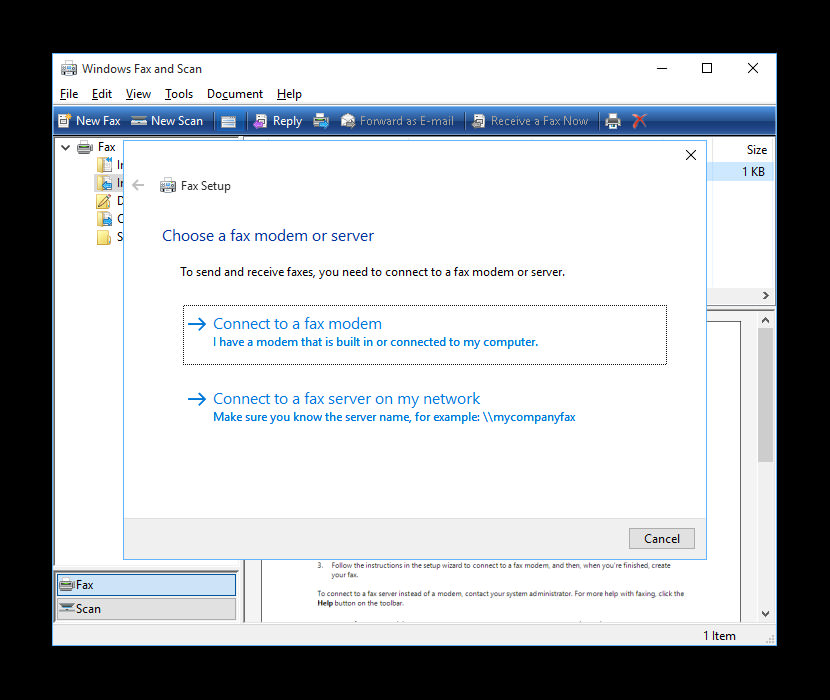
Task: Open the New Scan tool
Action: coord(166,120)
